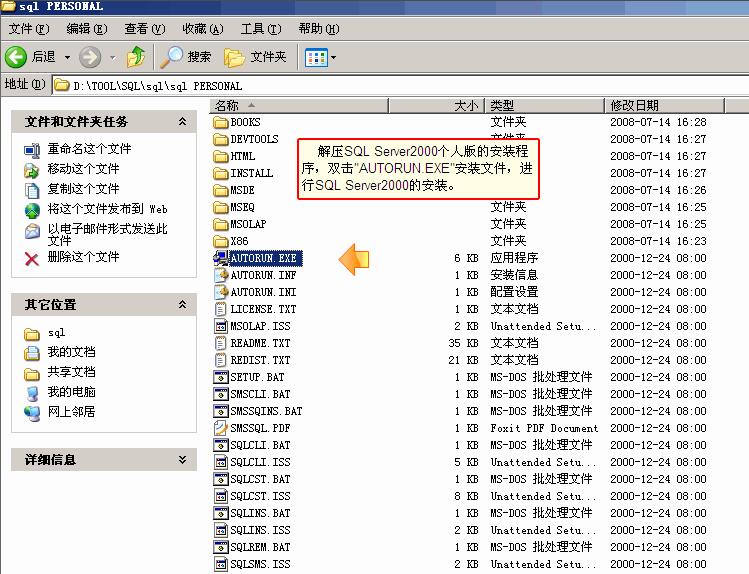This screenshot has width=749, height=574.
Task: Select the SMSCLI.BAT file icon
Action: pos(221,394)
